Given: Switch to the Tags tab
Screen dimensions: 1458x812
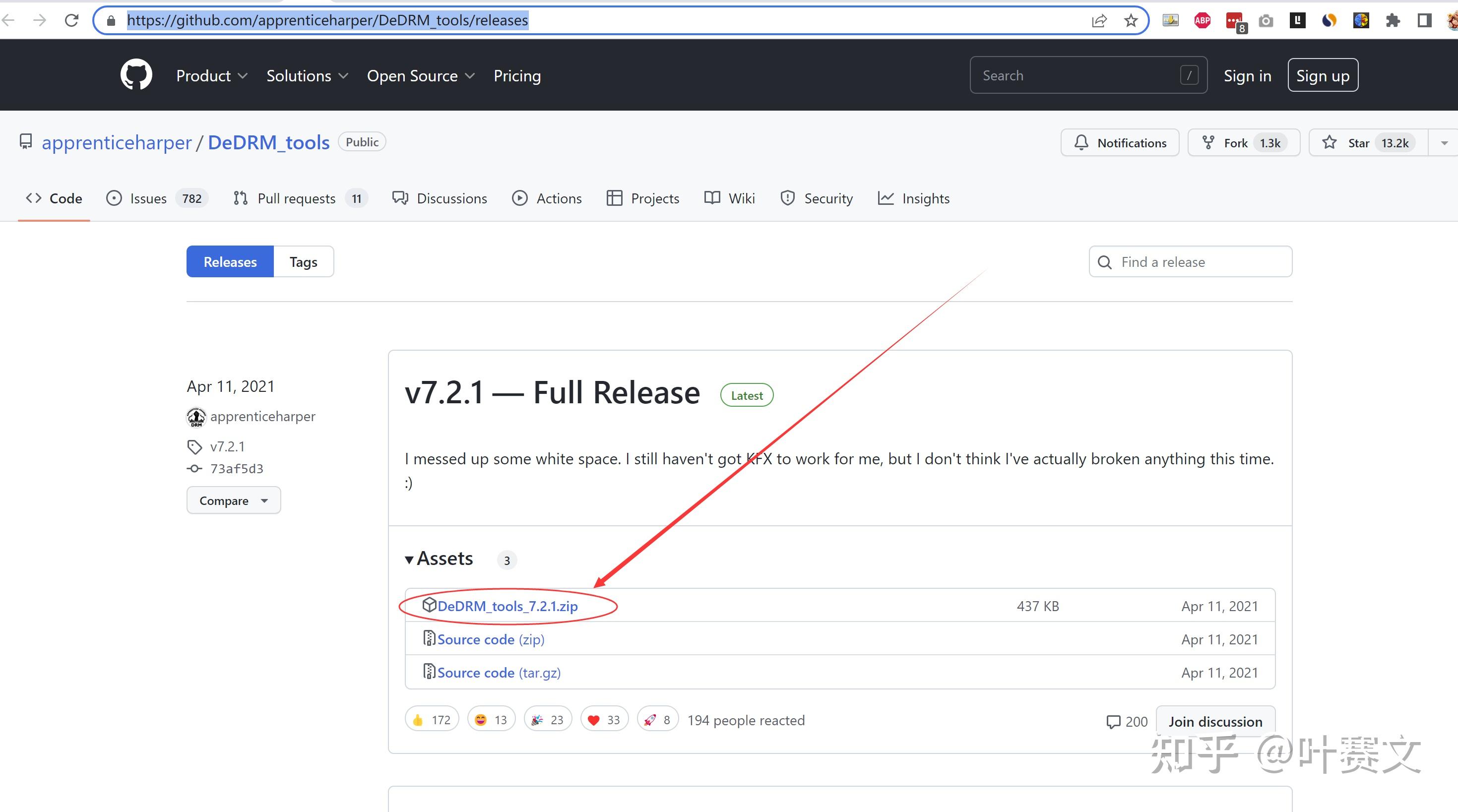Looking at the screenshot, I should 303,261.
